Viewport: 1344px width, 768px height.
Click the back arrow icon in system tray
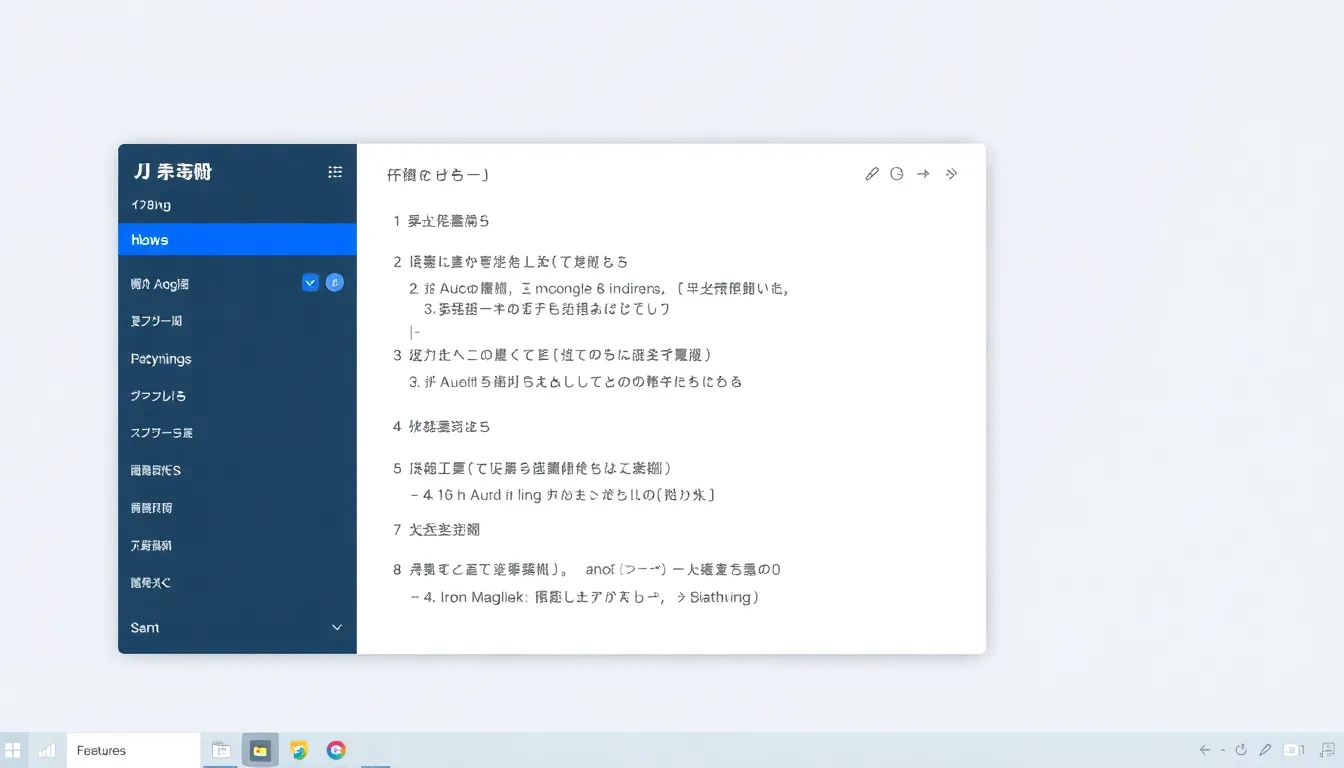pos(1205,750)
